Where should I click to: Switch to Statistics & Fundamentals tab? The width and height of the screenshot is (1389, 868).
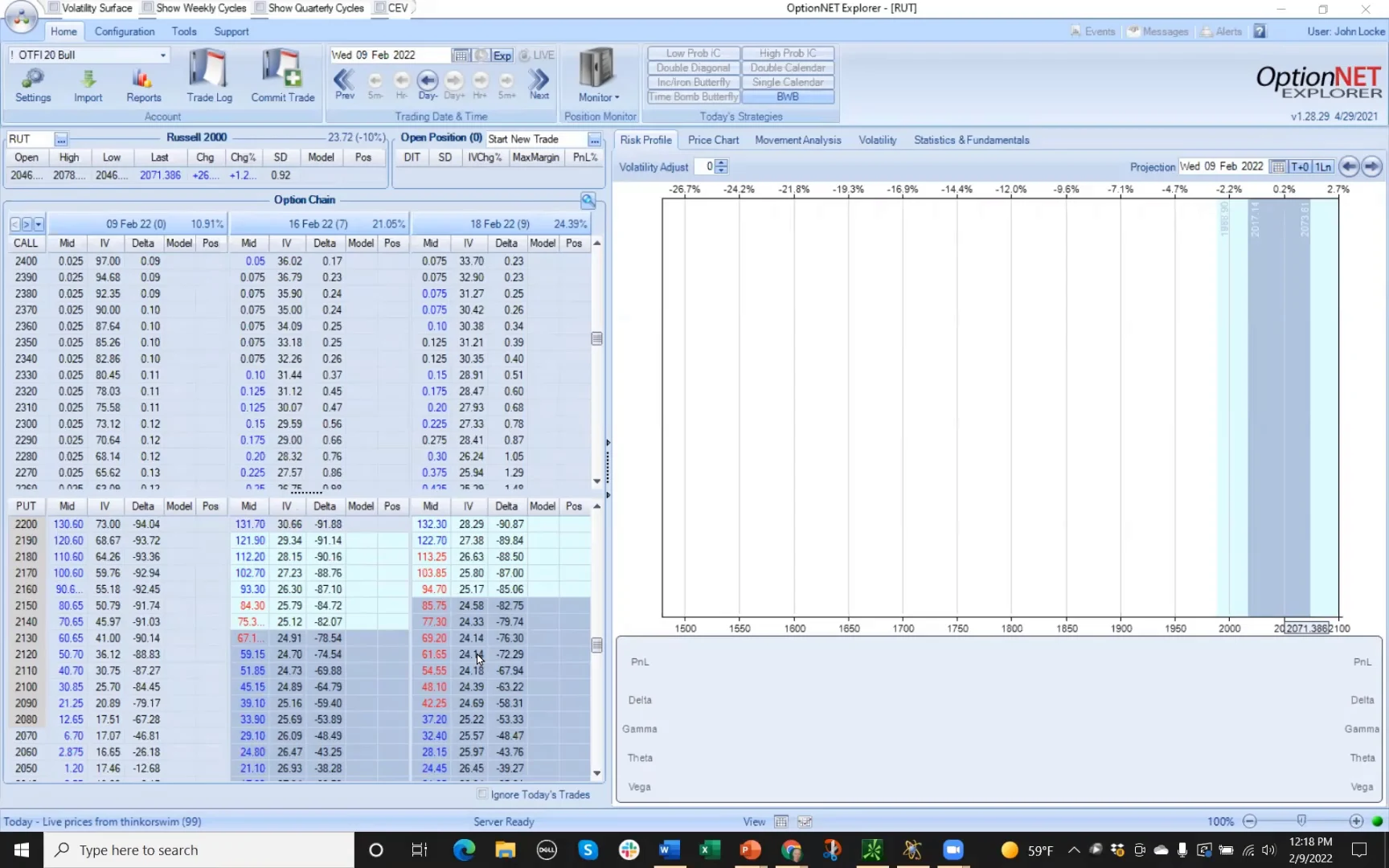972,140
